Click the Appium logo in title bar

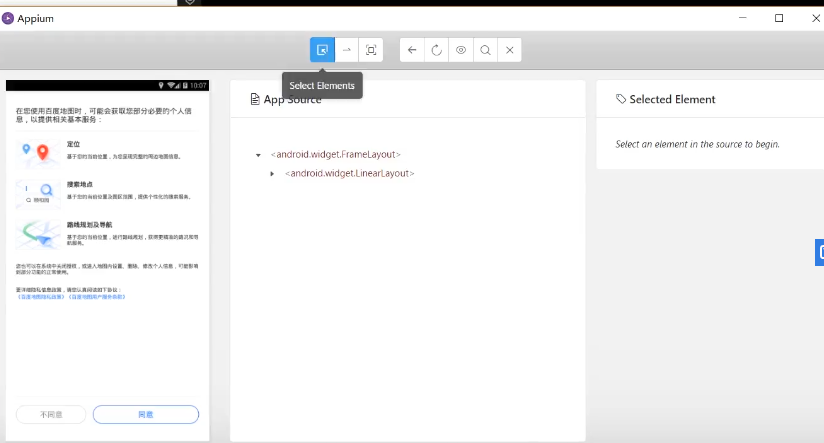(8, 19)
